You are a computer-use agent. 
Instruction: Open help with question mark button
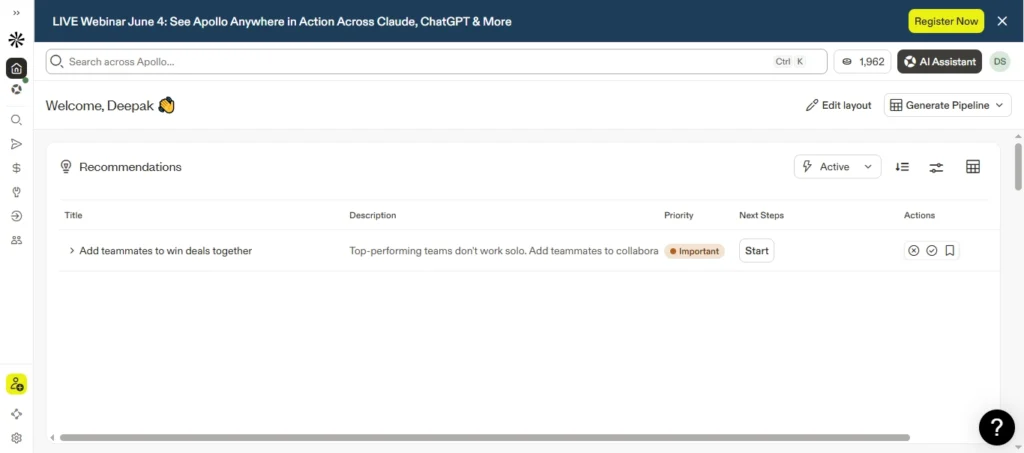pyautogui.click(x=997, y=428)
